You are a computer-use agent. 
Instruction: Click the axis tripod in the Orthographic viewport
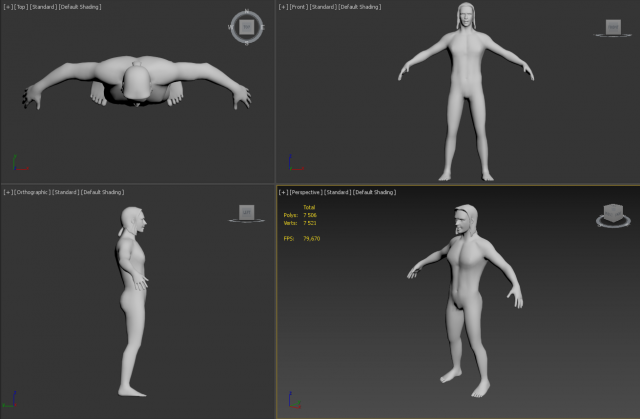click(10, 399)
